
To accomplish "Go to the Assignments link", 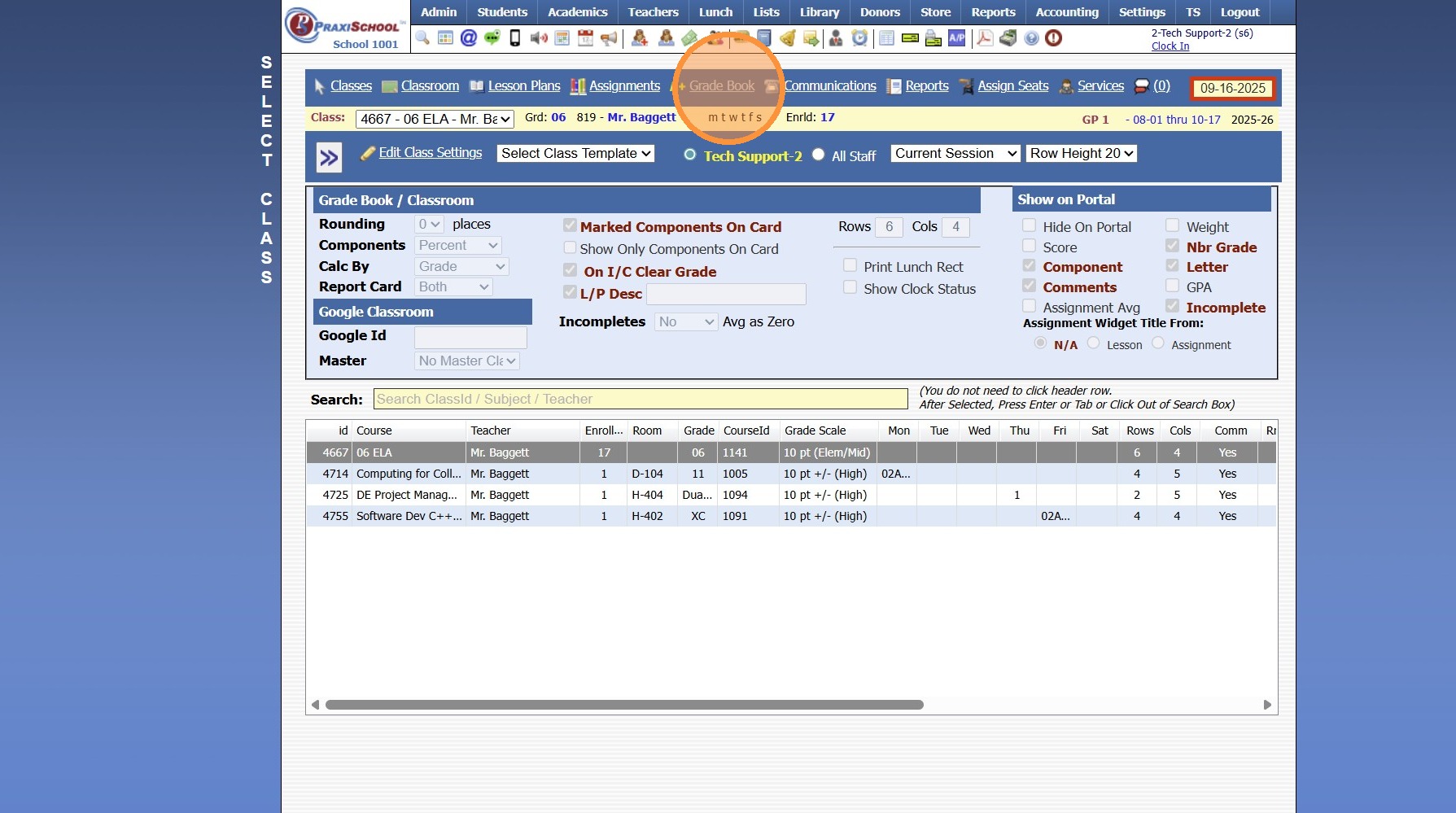I will (624, 86).
